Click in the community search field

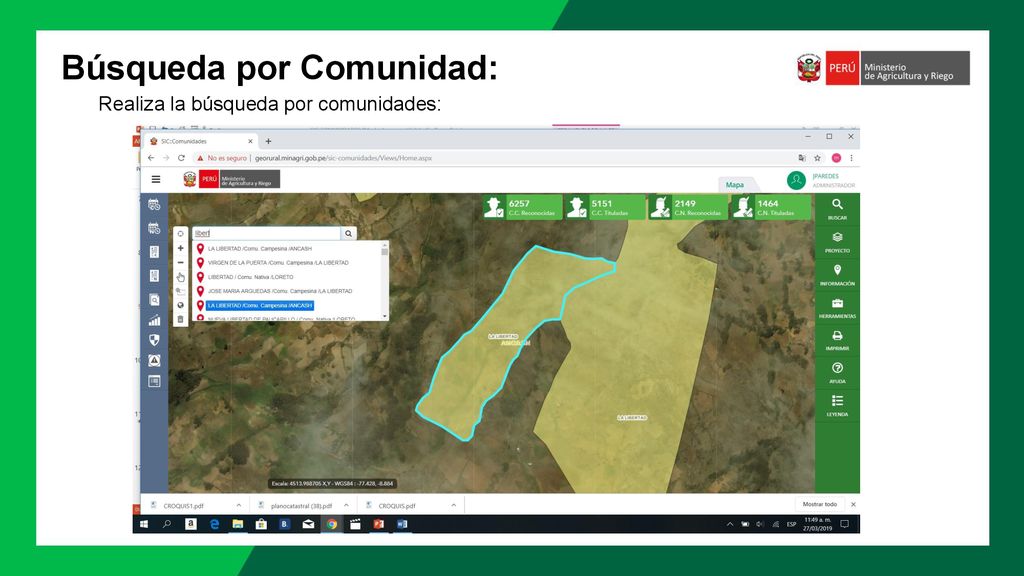click(266, 233)
